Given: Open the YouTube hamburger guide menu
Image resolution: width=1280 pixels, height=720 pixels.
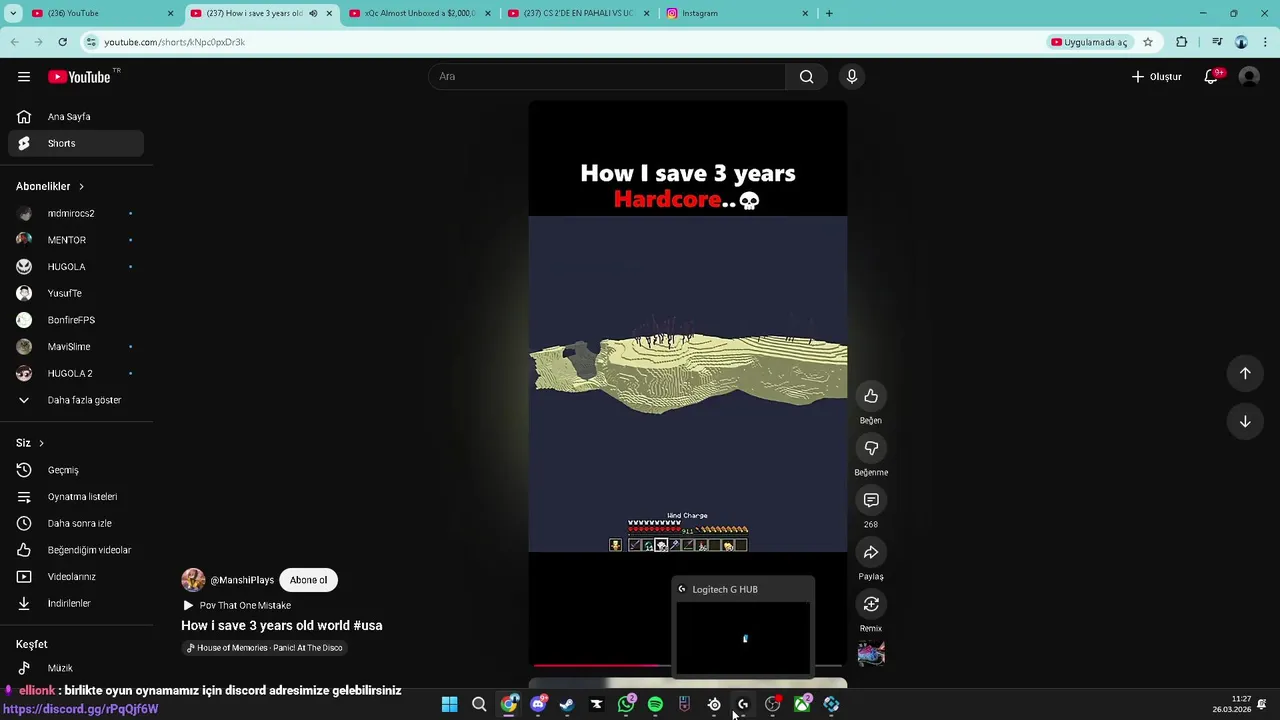Looking at the screenshot, I should point(24,77).
